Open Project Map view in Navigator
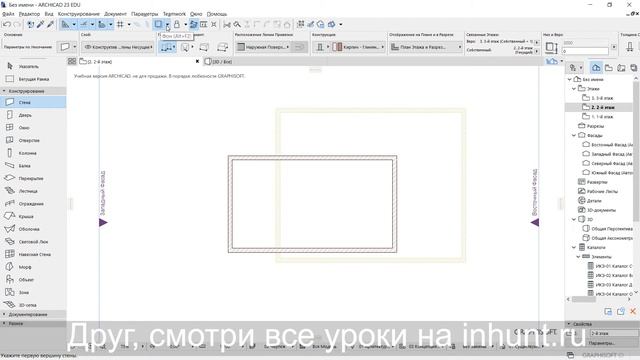The height and width of the screenshot is (360, 640). click(596, 68)
